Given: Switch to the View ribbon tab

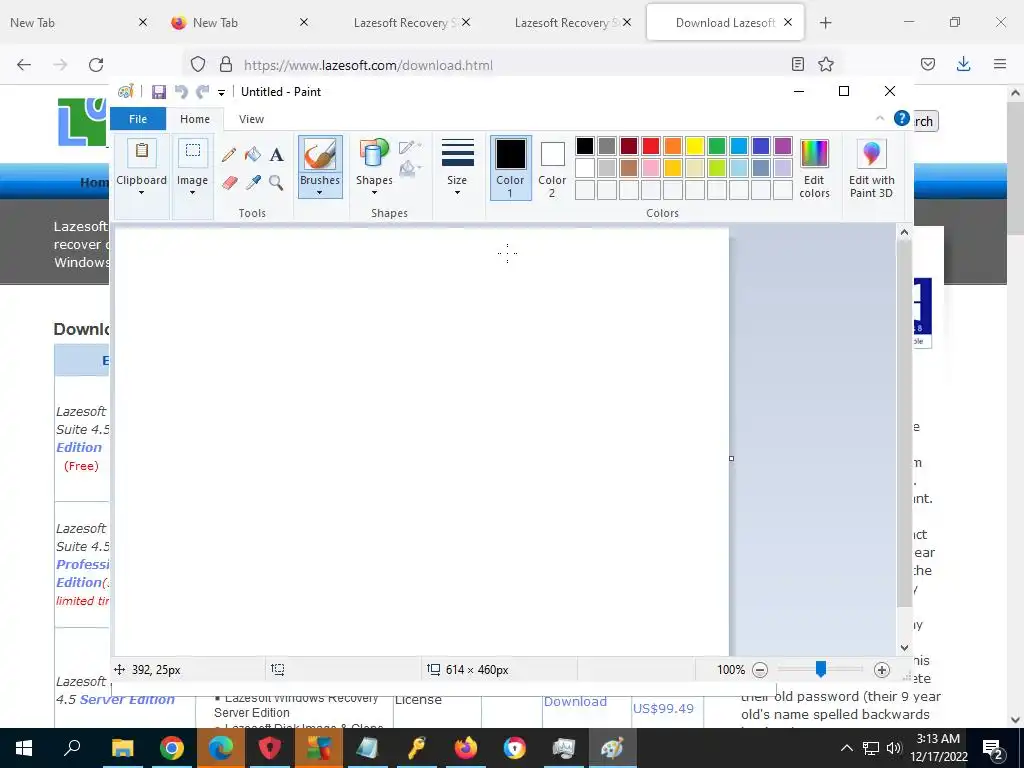Looking at the screenshot, I should tap(251, 119).
